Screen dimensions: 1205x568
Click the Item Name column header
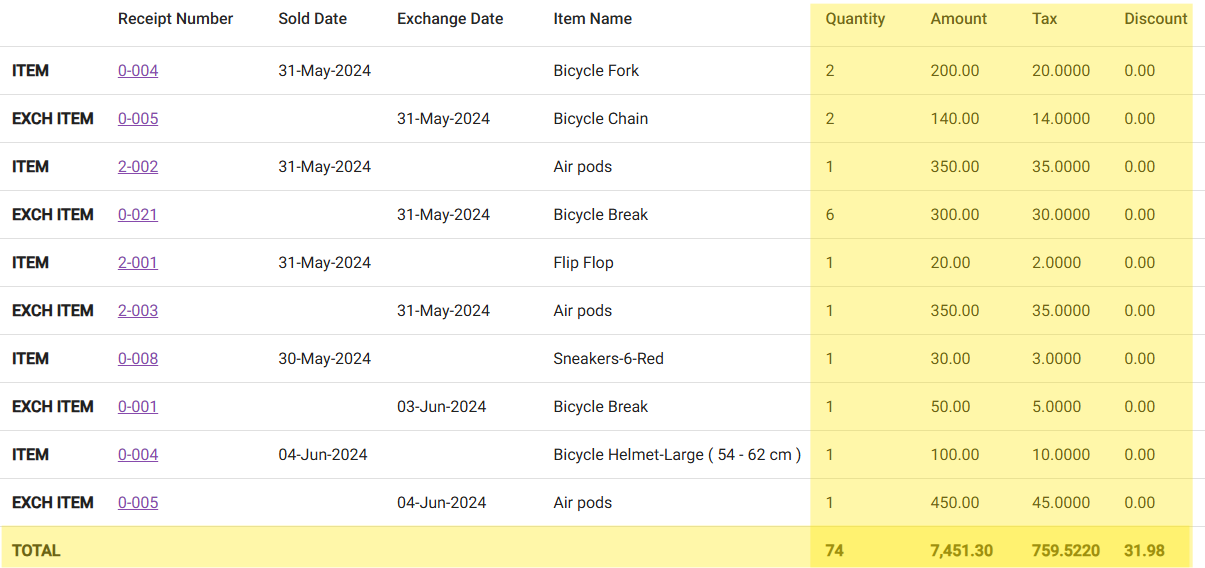pos(592,19)
